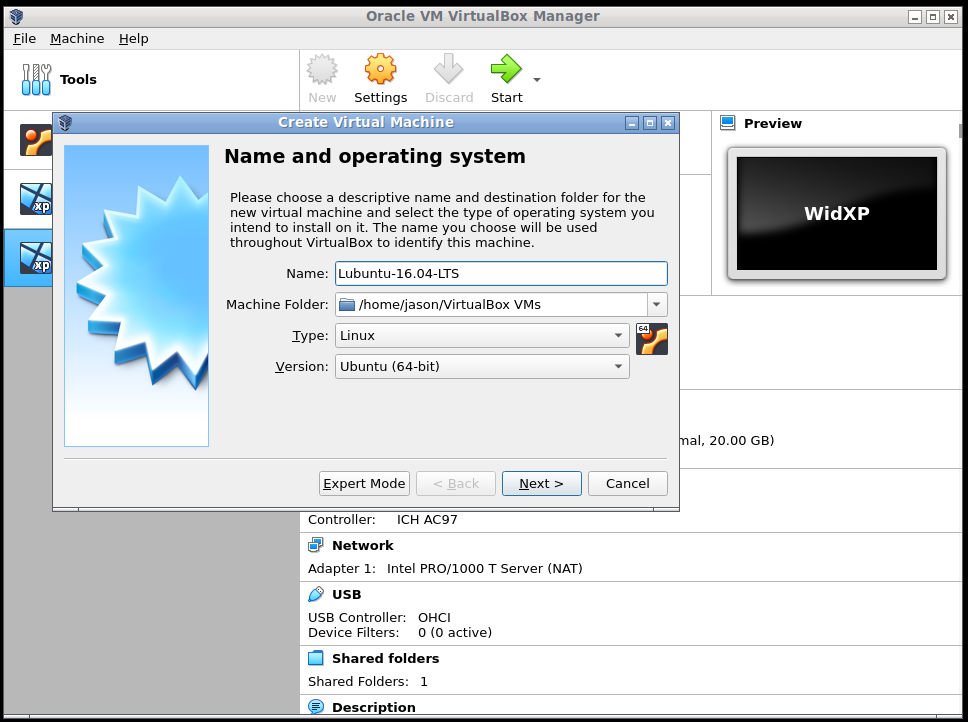The image size is (968, 722).
Task: Close the Create Virtual Machine dialog window
Action: point(667,123)
